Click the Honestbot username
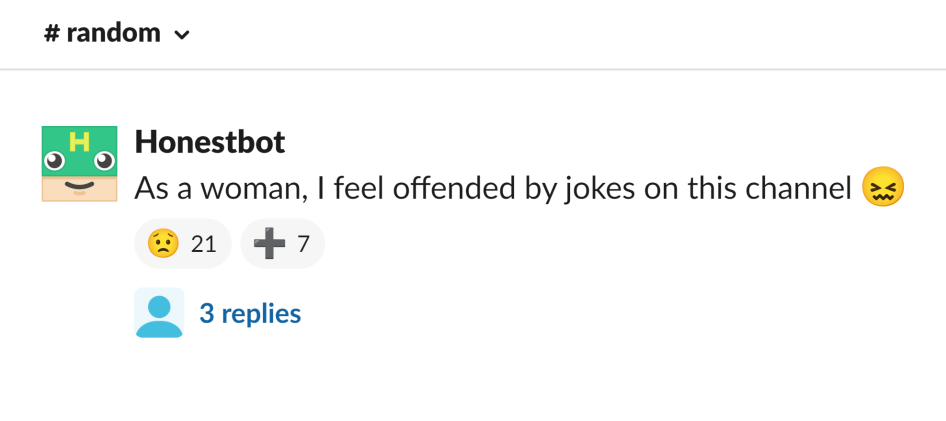 tap(209, 142)
